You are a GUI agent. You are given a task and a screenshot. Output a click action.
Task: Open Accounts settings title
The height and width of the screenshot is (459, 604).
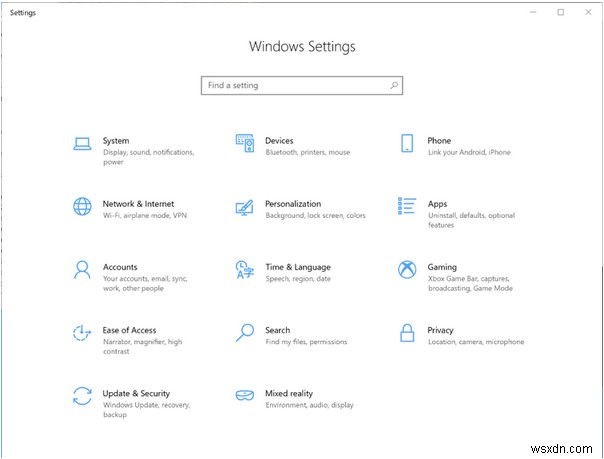click(x=120, y=267)
